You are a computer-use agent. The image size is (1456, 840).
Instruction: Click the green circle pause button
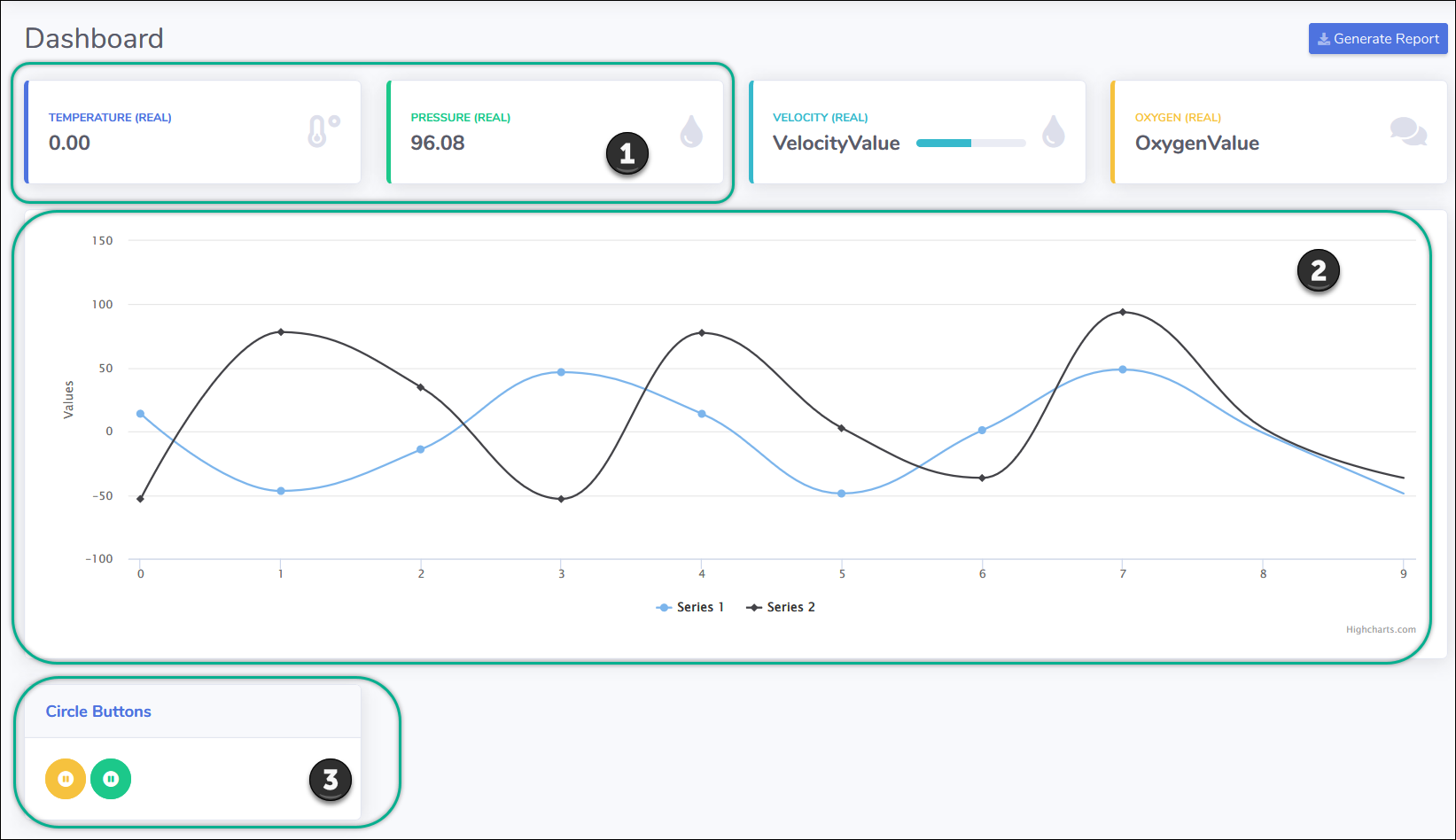click(x=111, y=779)
